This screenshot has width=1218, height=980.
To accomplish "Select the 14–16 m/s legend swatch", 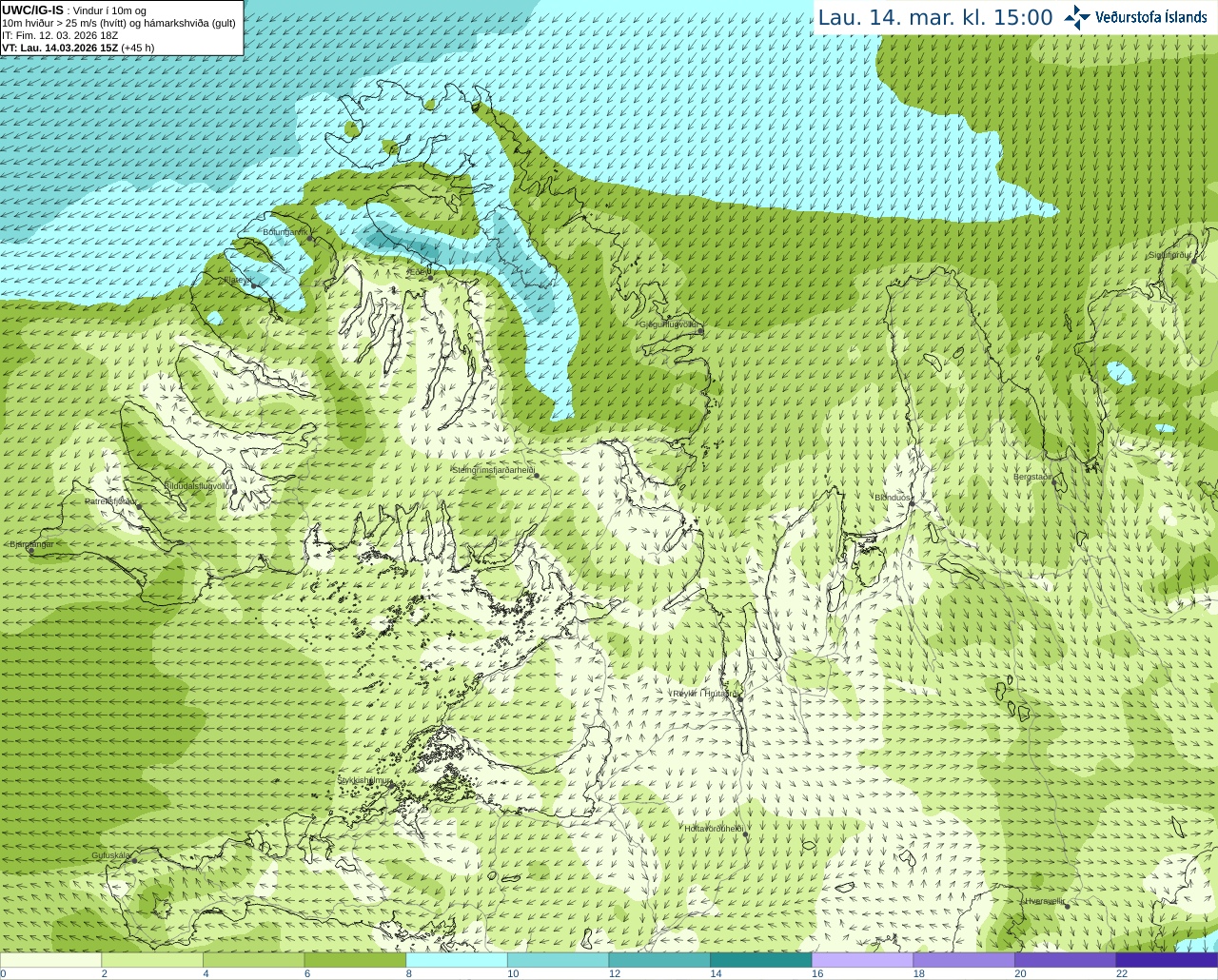I will point(761,960).
